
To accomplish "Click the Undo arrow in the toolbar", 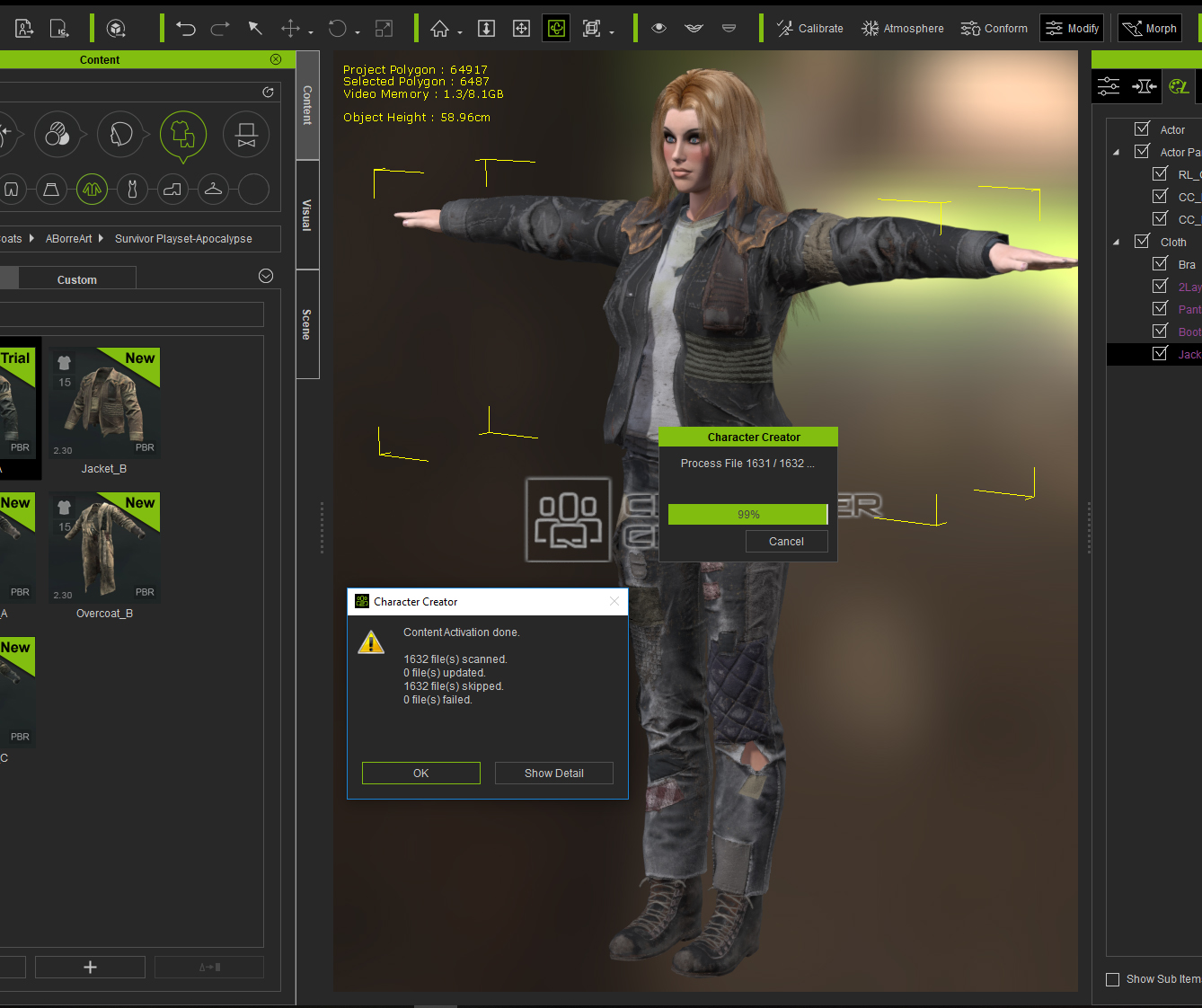I will [186, 29].
